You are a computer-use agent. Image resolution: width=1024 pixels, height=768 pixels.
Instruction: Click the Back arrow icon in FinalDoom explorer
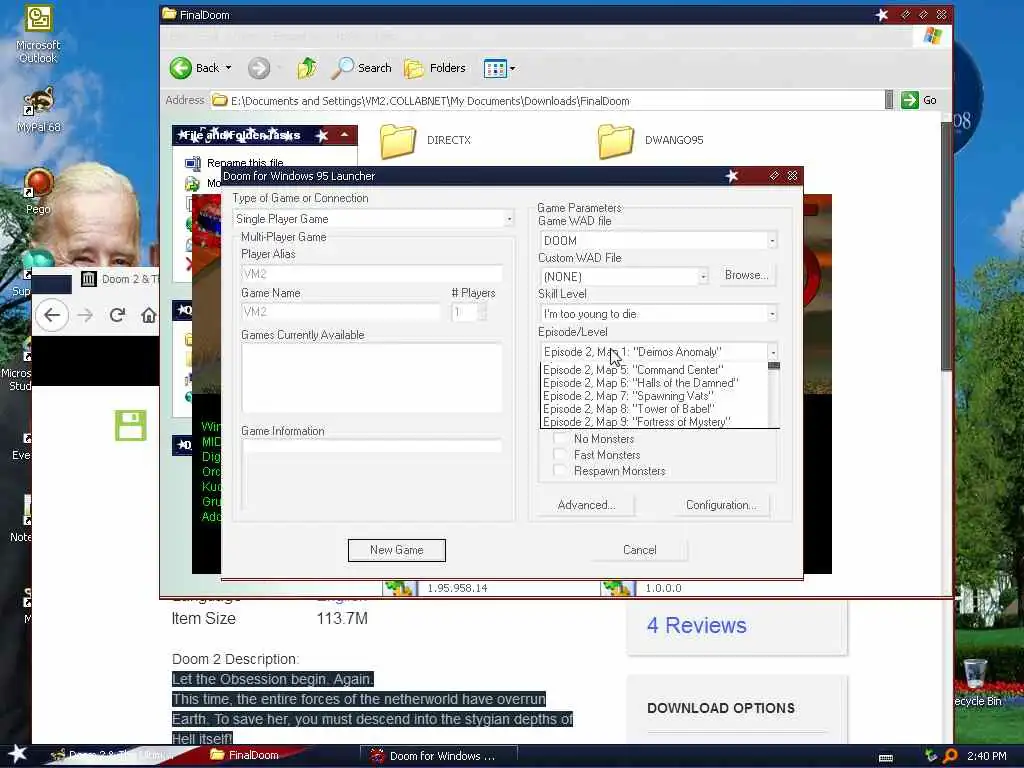coord(181,68)
